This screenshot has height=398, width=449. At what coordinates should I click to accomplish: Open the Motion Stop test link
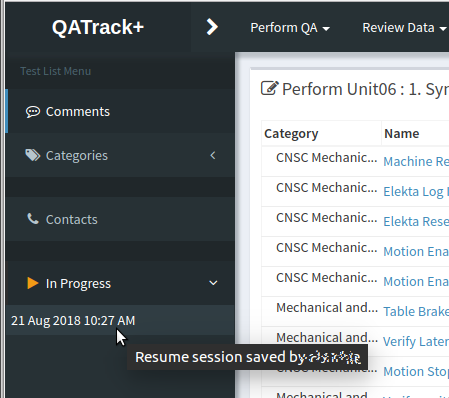tap(416, 372)
